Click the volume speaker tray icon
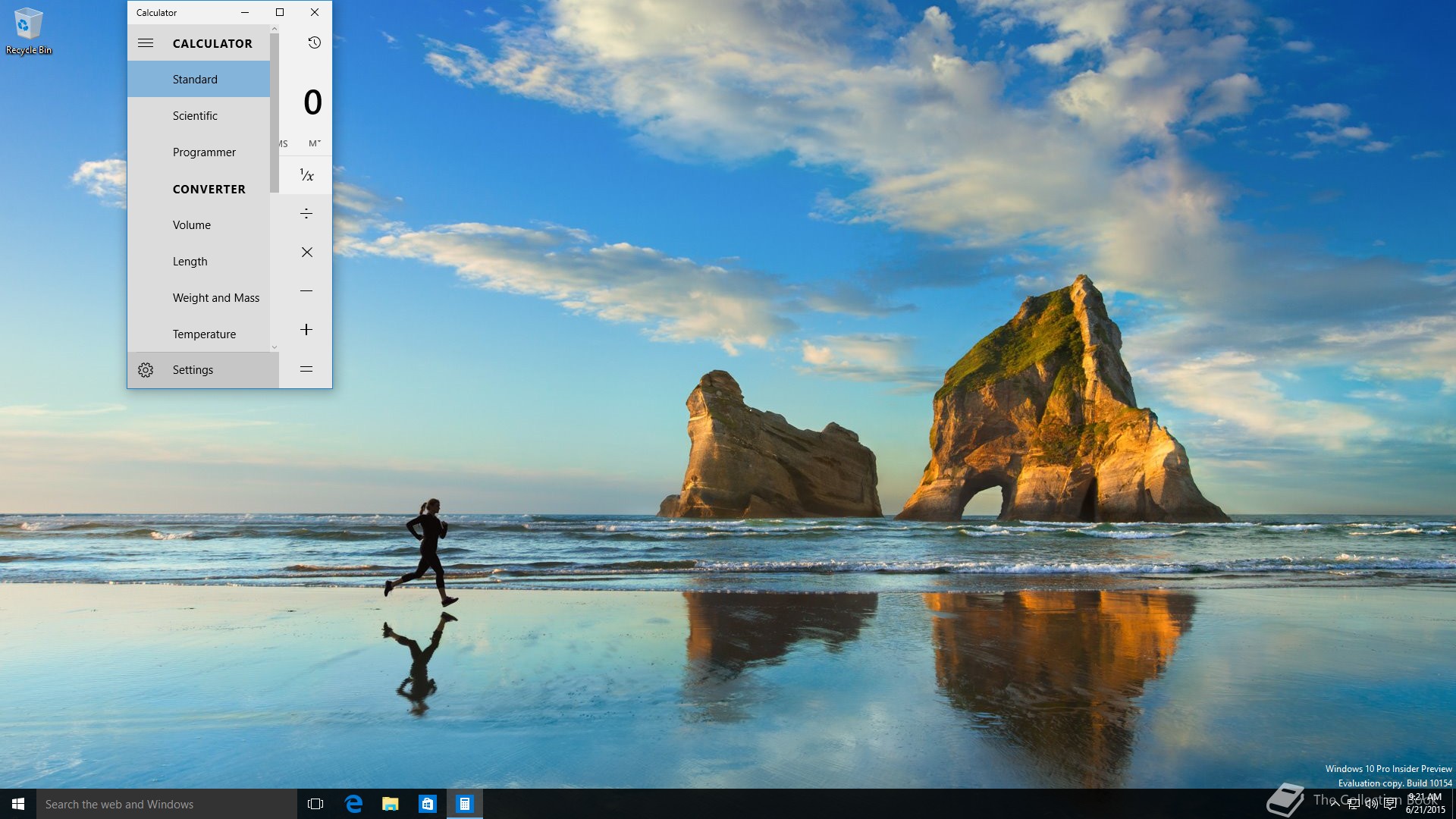Screen dimensions: 1456x819 point(1372,805)
